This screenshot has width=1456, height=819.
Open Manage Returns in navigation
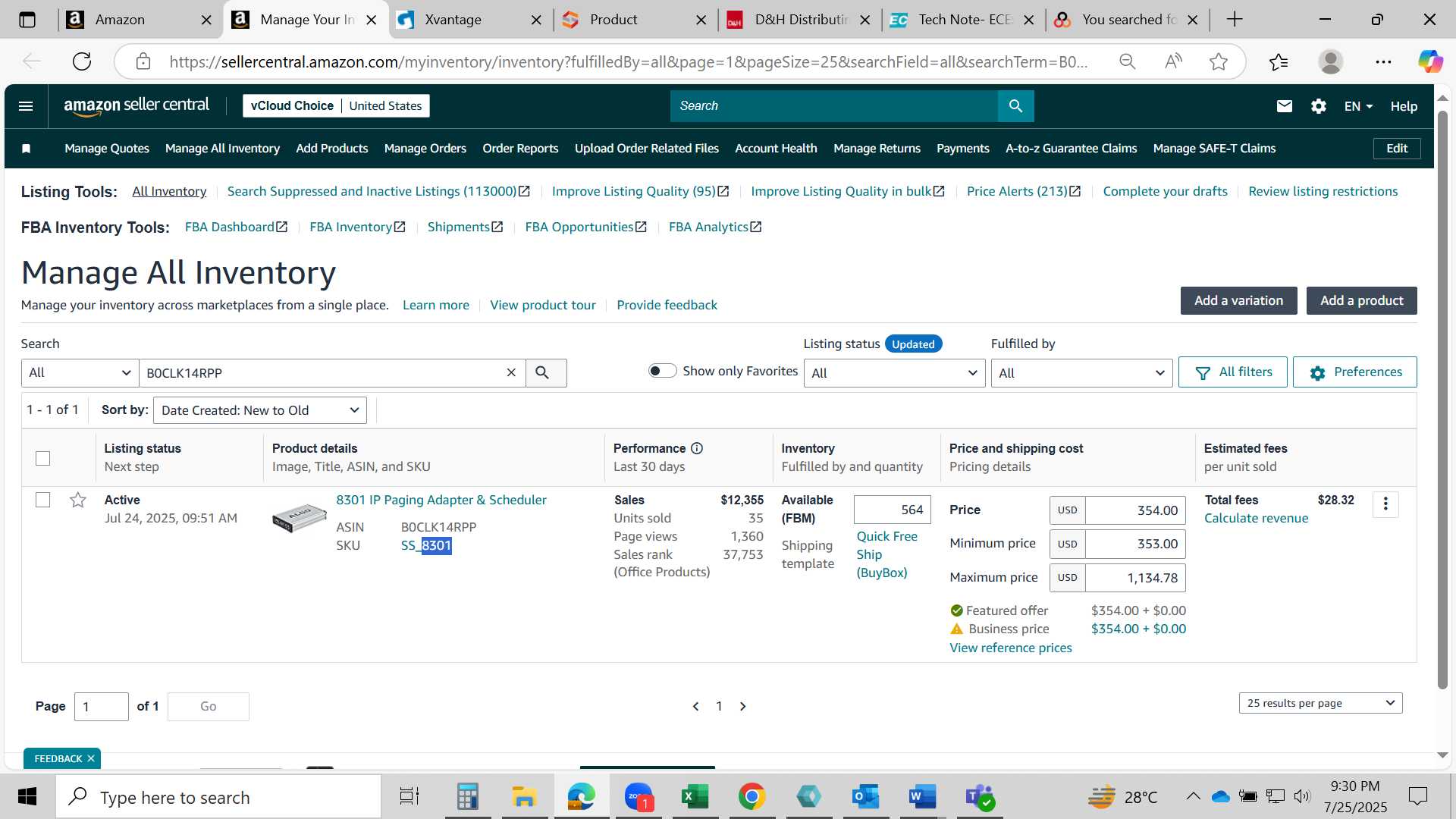(877, 149)
